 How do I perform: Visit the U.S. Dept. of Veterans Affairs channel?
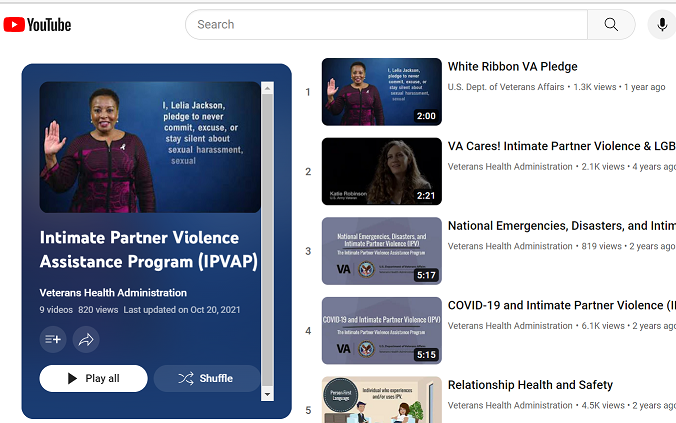tap(506, 87)
